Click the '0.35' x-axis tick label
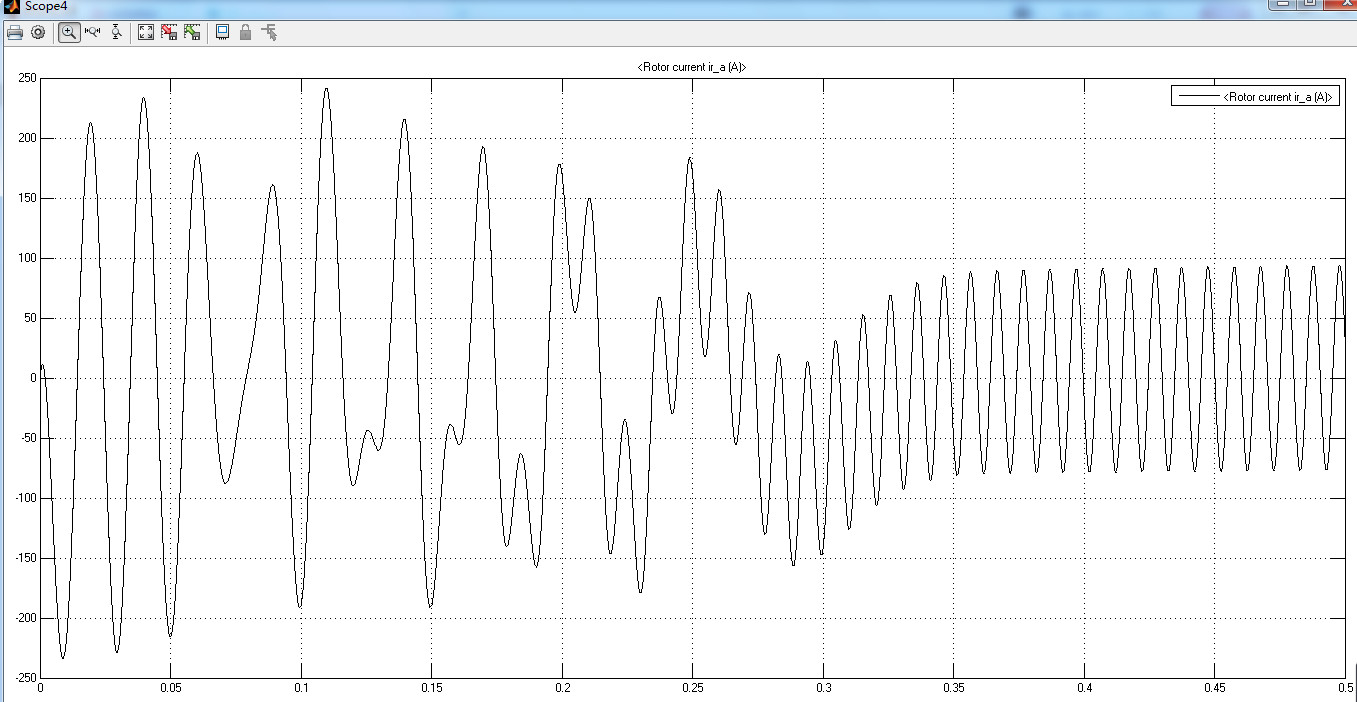 954,689
